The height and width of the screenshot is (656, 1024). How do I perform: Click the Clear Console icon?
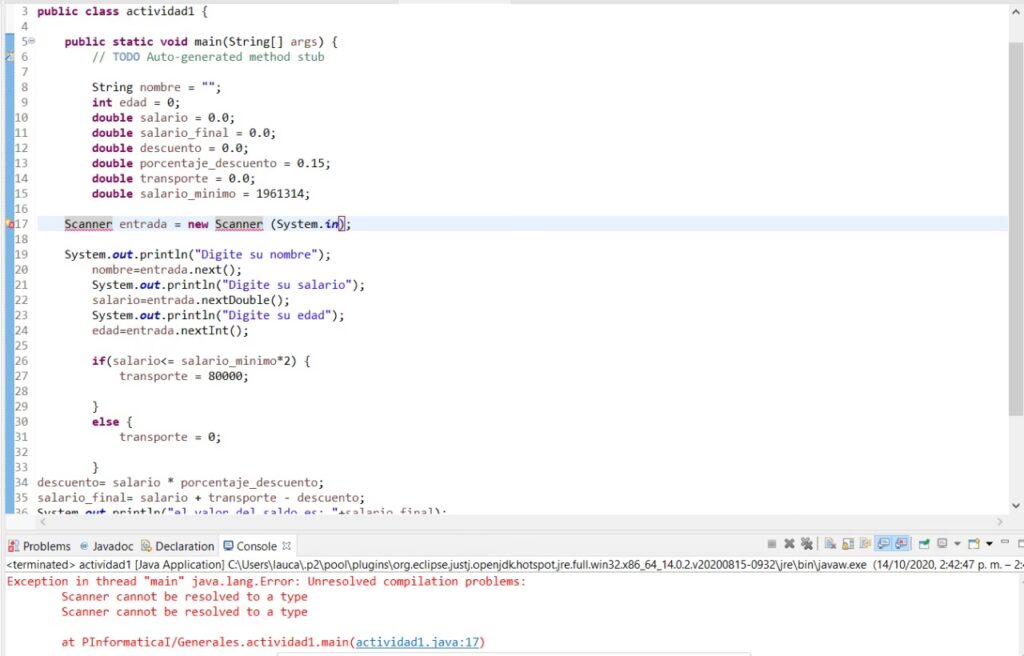[830, 544]
